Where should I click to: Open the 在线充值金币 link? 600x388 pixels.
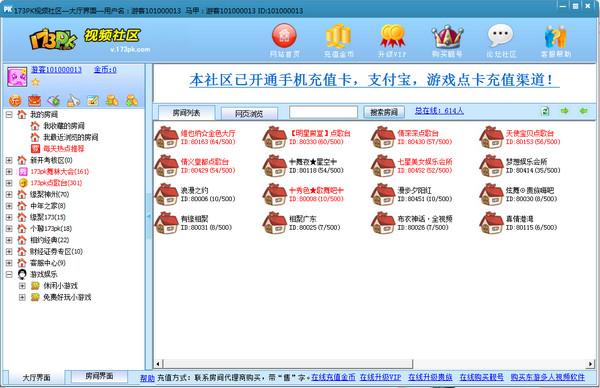pos(333,377)
